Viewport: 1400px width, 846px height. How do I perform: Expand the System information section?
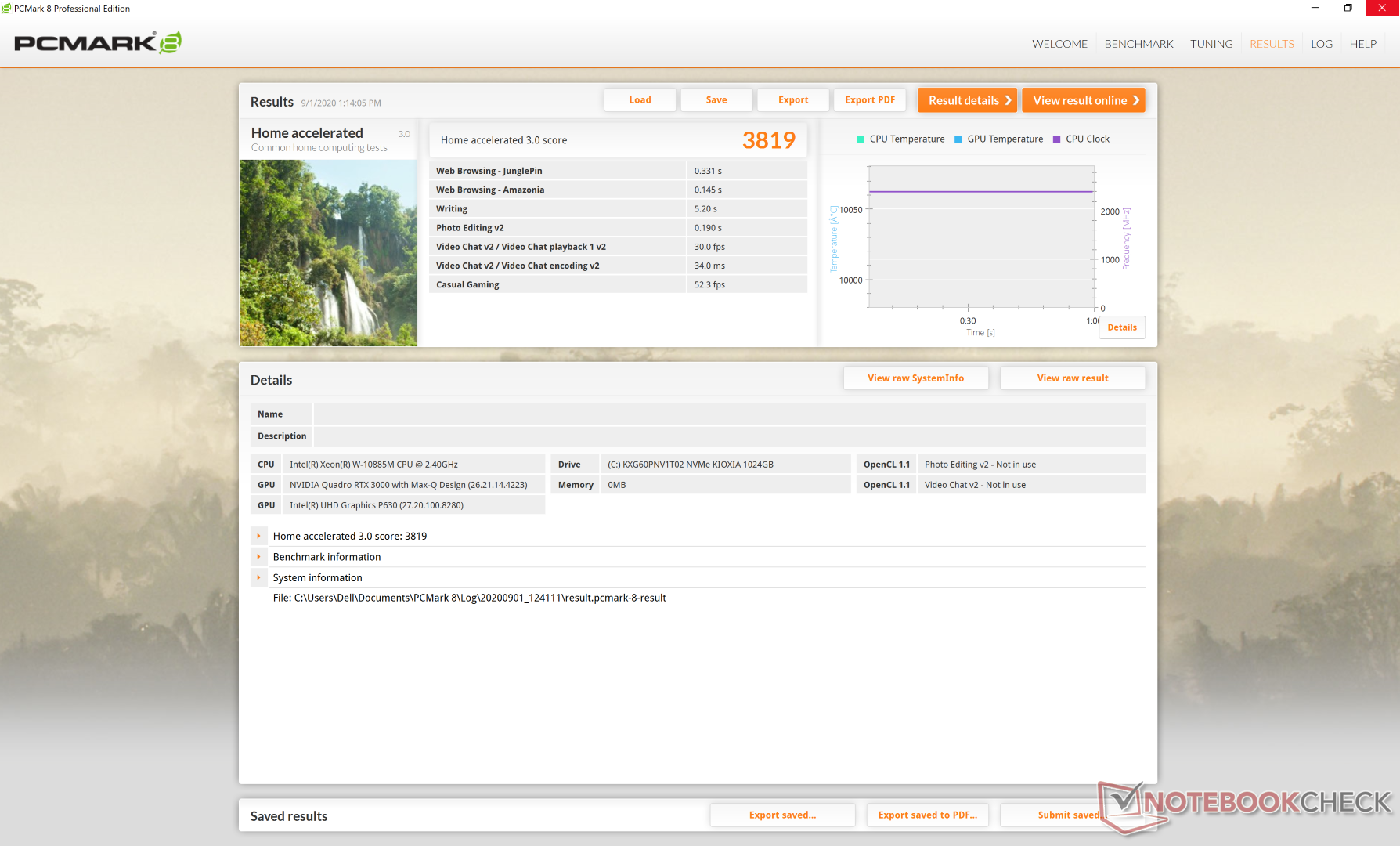point(258,578)
